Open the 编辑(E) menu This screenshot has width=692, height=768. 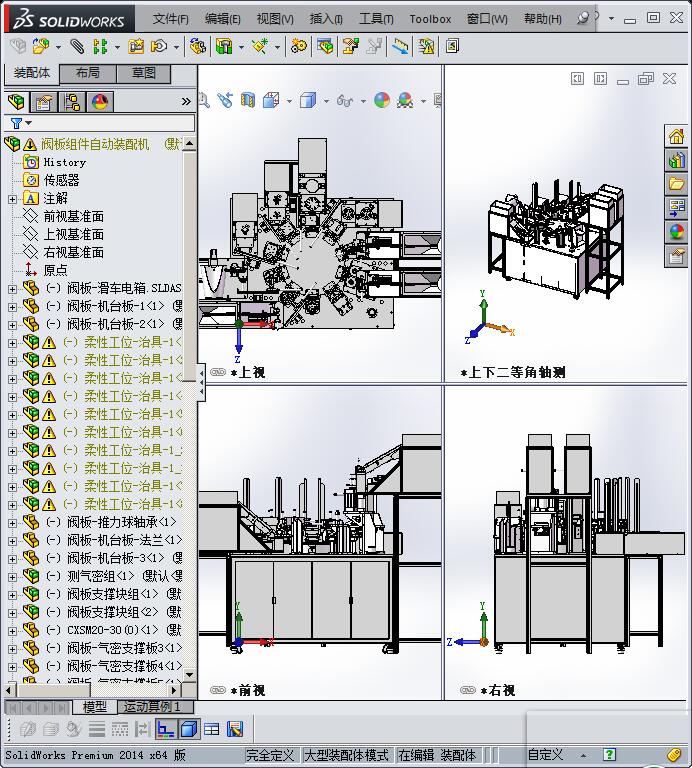[222, 19]
